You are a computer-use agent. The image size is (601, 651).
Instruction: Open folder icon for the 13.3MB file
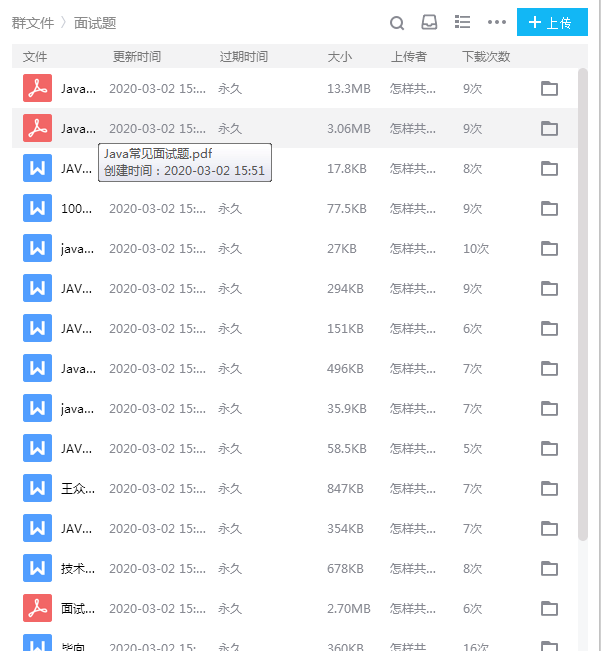pyautogui.click(x=549, y=88)
